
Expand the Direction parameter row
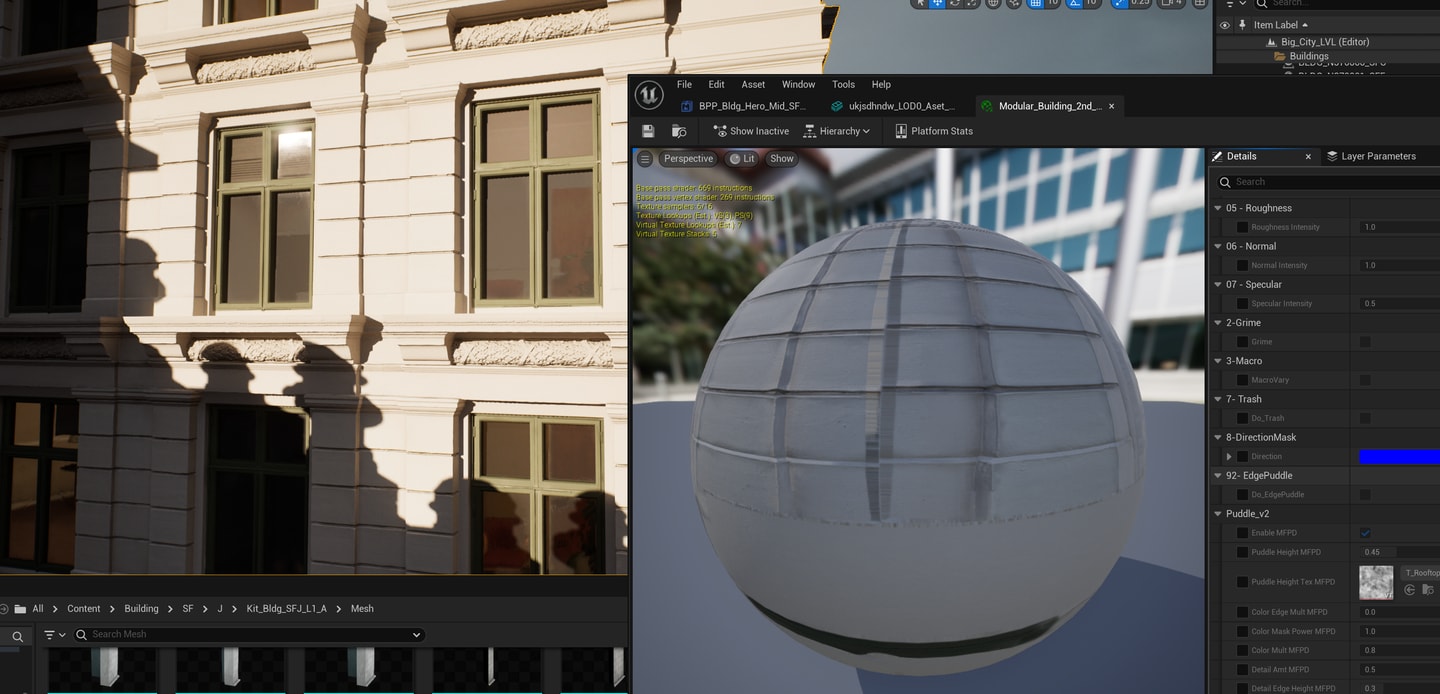[1229, 456]
